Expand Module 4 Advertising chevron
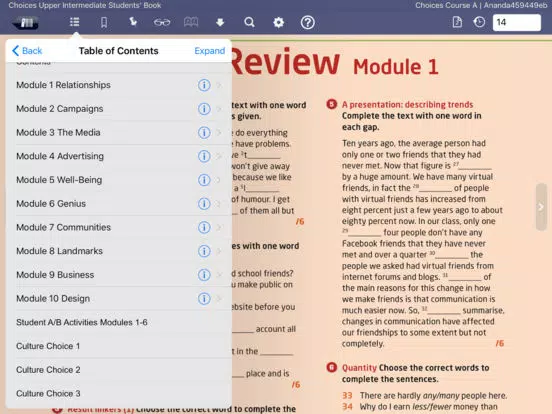The image size is (552, 414). (219, 156)
